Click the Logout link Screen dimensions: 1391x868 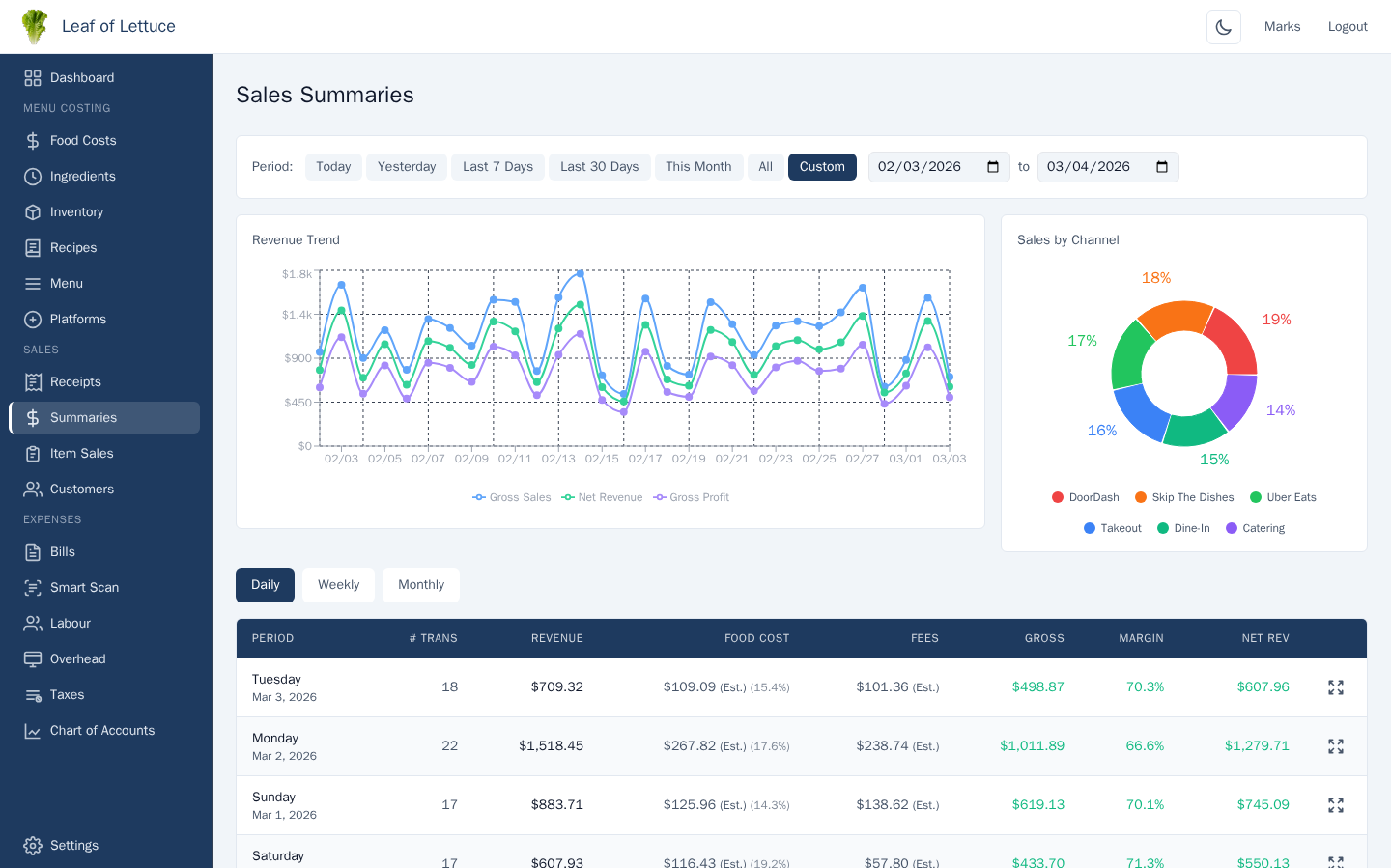(1347, 27)
